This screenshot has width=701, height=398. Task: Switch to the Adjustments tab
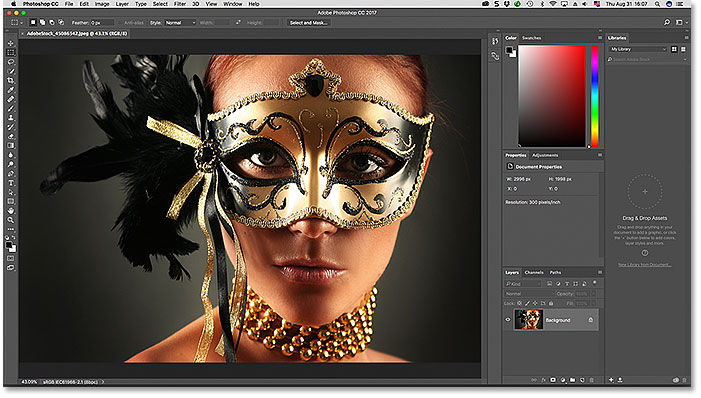click(545, 155)
